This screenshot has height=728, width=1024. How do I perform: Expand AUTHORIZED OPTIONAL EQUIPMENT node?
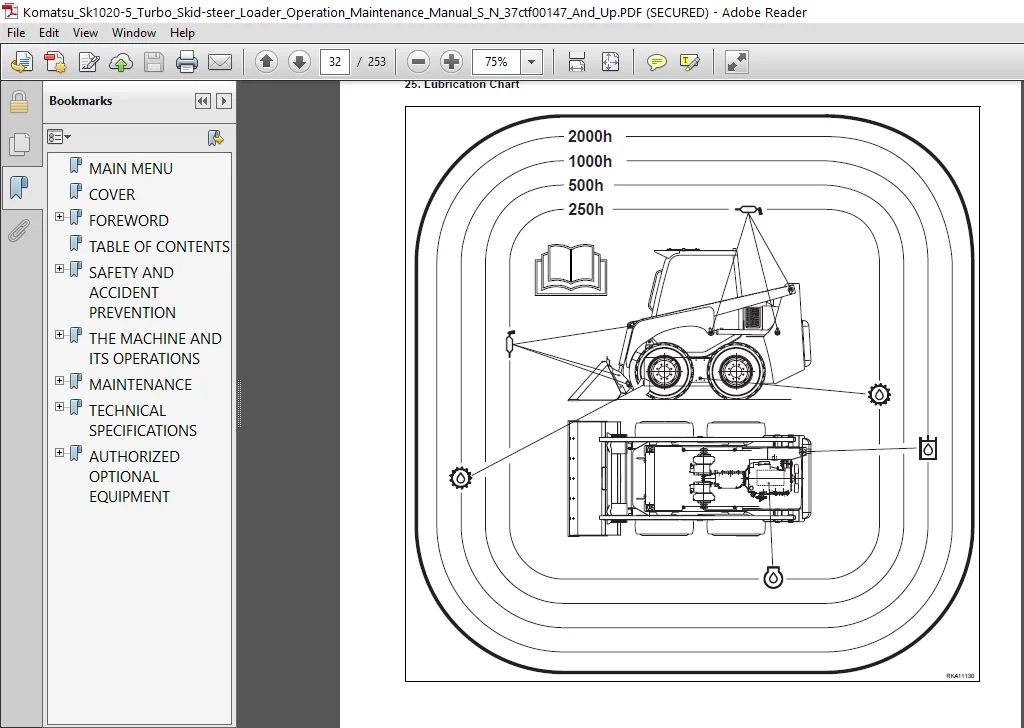pos(59,452)
